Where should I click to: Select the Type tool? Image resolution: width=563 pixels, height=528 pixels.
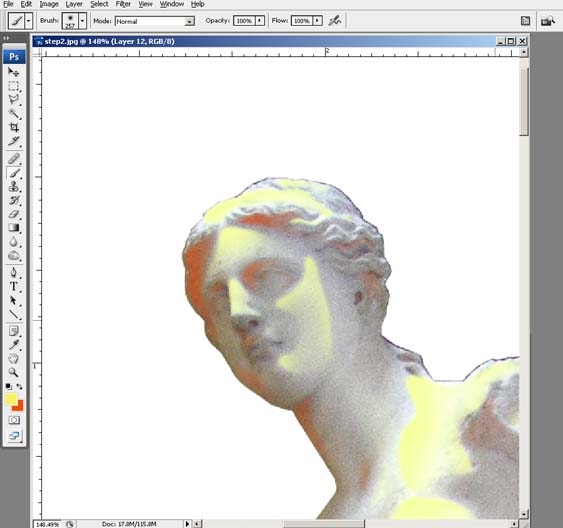click(x=14, y=286)
